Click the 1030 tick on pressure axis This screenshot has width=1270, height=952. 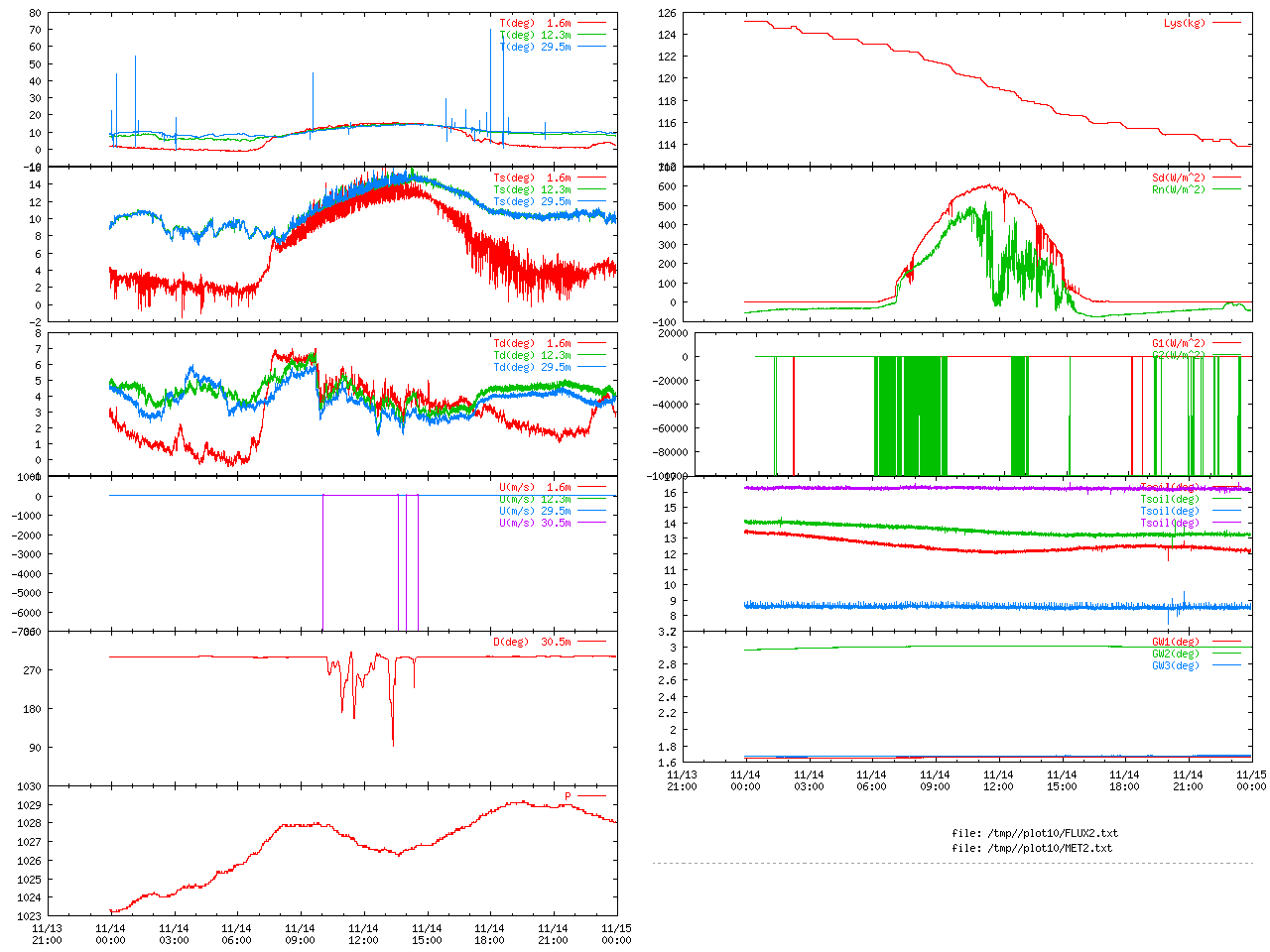(28, 786)
